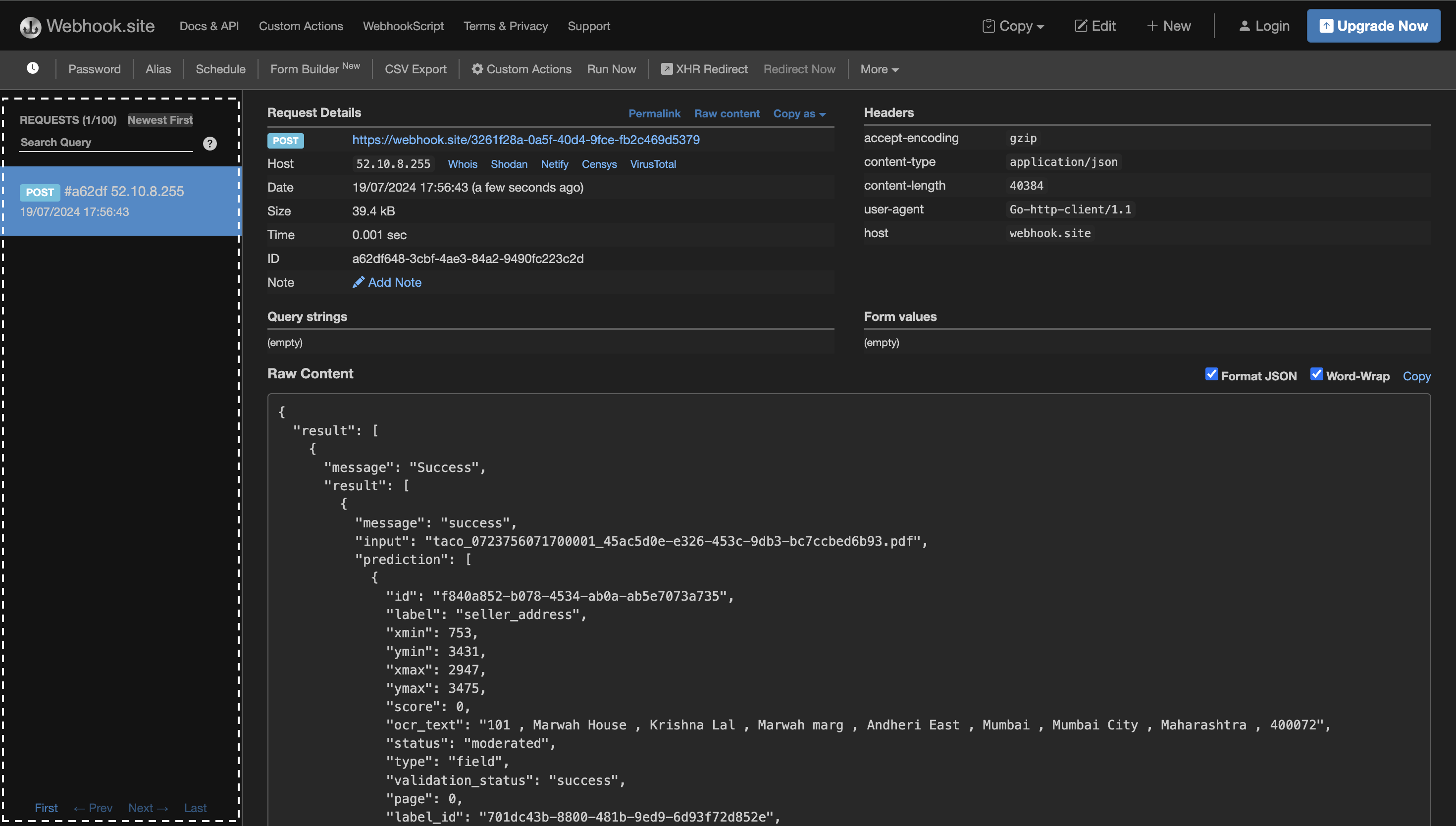
Task: Click the XHR Redirect arrow icon
Action: pyautogui.click(x=667, y=69)
